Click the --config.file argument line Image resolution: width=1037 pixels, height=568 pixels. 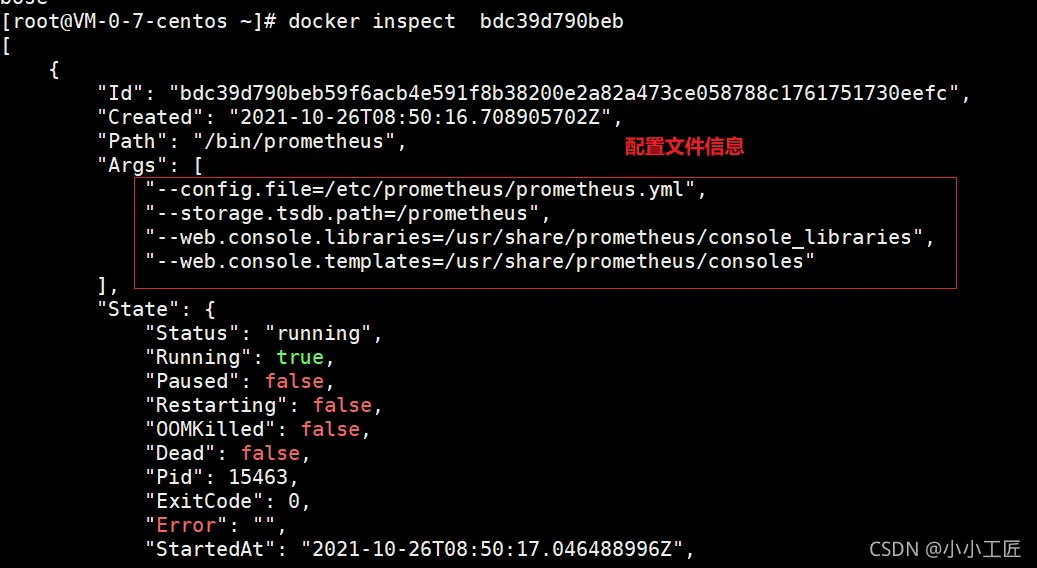pyautogui.click(x=426, y=189)
